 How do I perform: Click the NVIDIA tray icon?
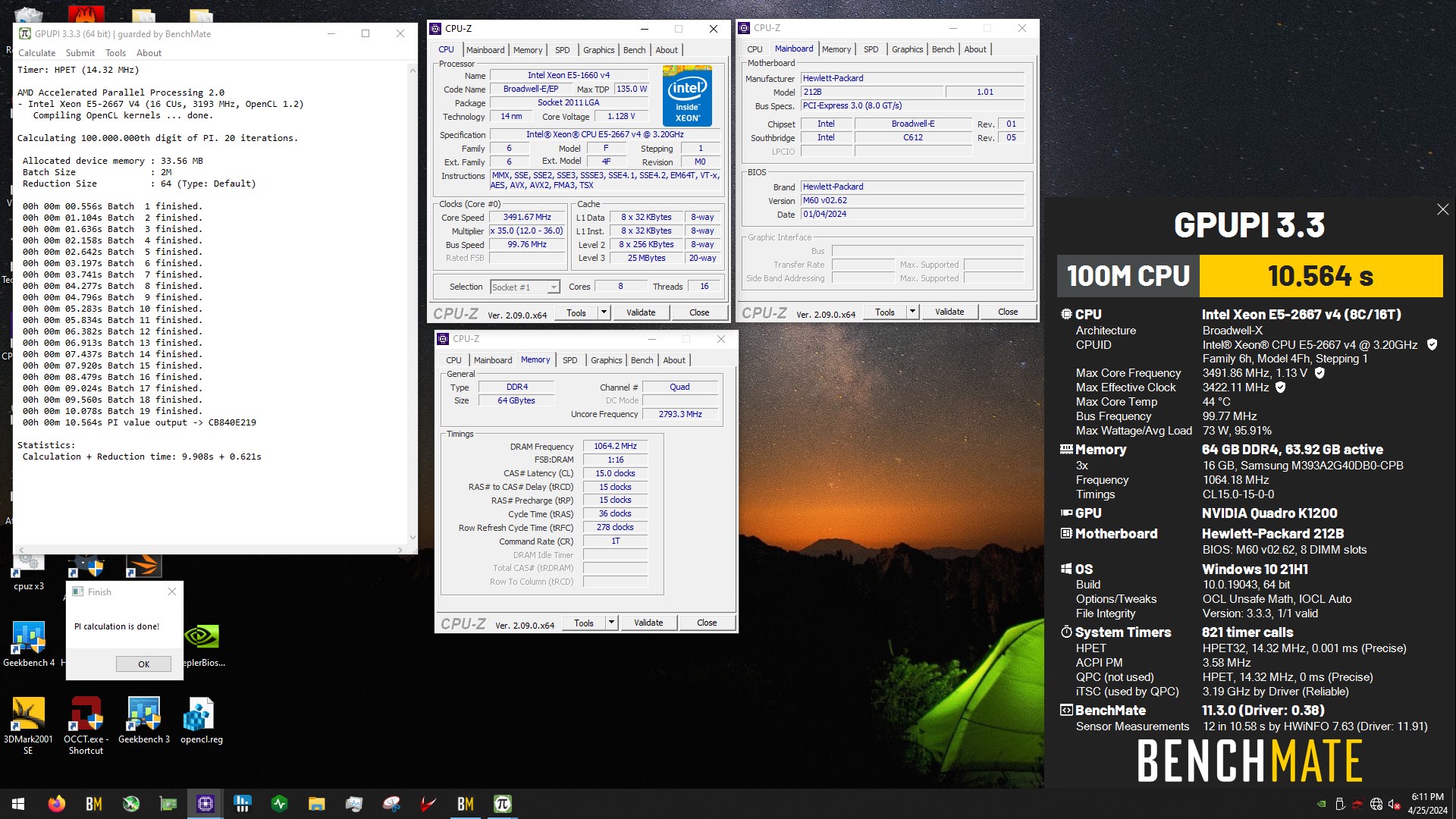pyautogui.click(x=1322, y=804)
